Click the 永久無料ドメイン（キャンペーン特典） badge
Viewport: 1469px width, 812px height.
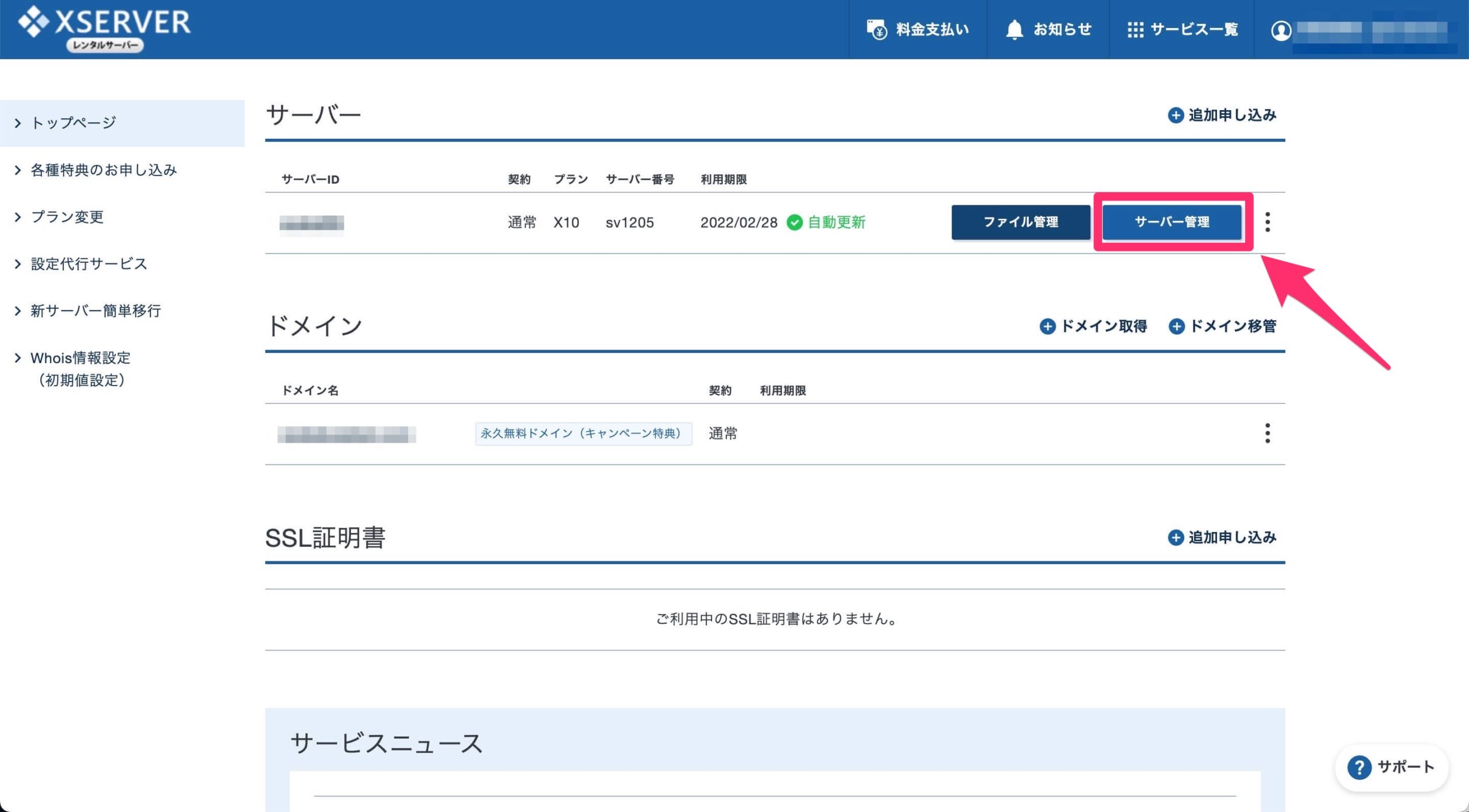pos(584,434)
